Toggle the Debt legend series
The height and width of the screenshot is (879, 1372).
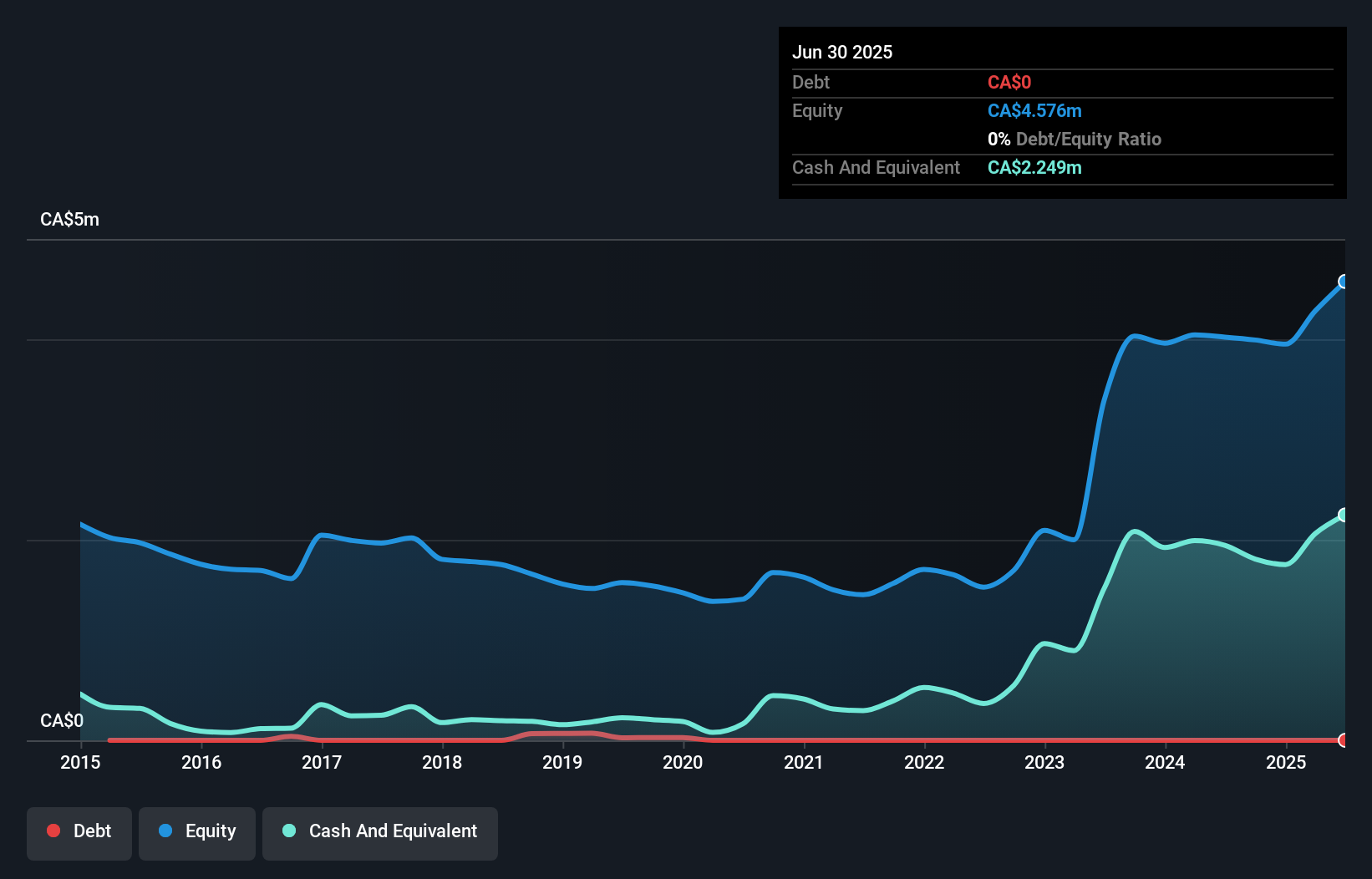[x=79, y=831]
